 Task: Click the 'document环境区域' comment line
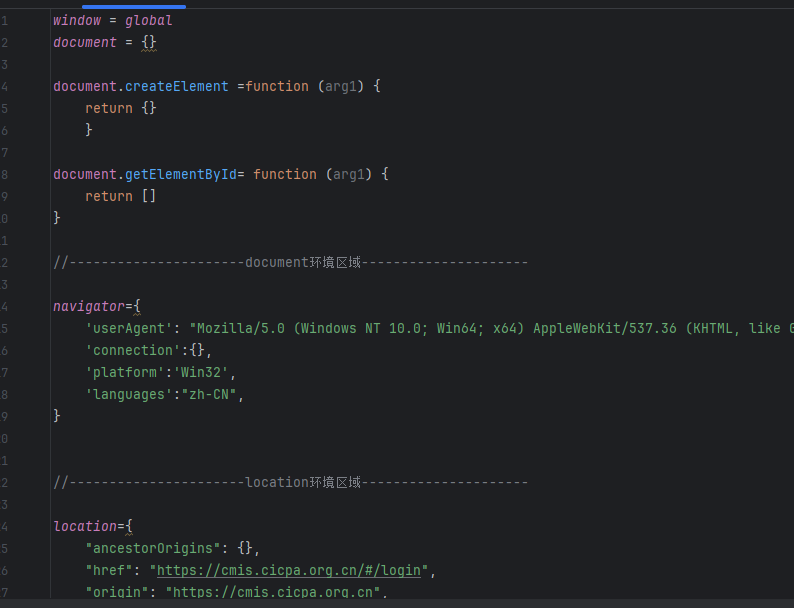point(291,262)
